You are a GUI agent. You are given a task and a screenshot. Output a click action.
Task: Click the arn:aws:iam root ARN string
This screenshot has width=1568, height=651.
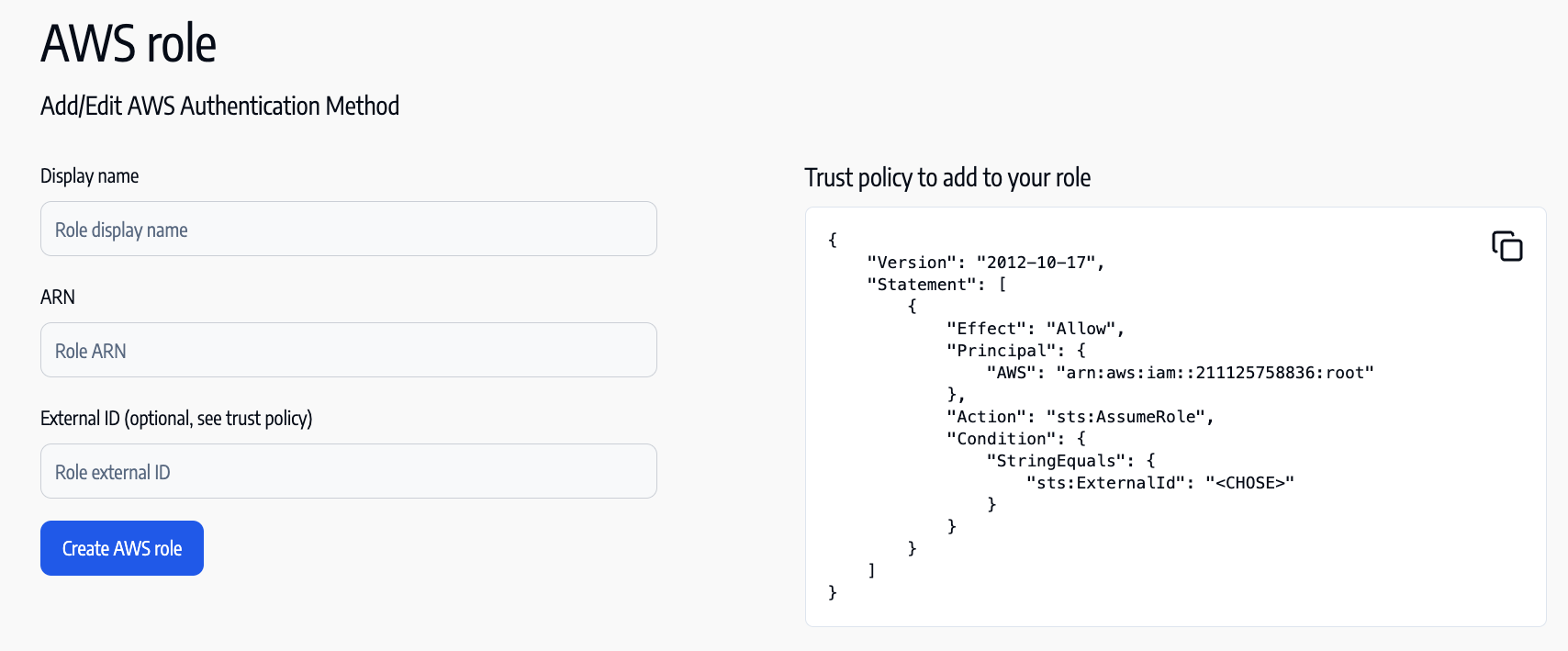click(1215, 373)
